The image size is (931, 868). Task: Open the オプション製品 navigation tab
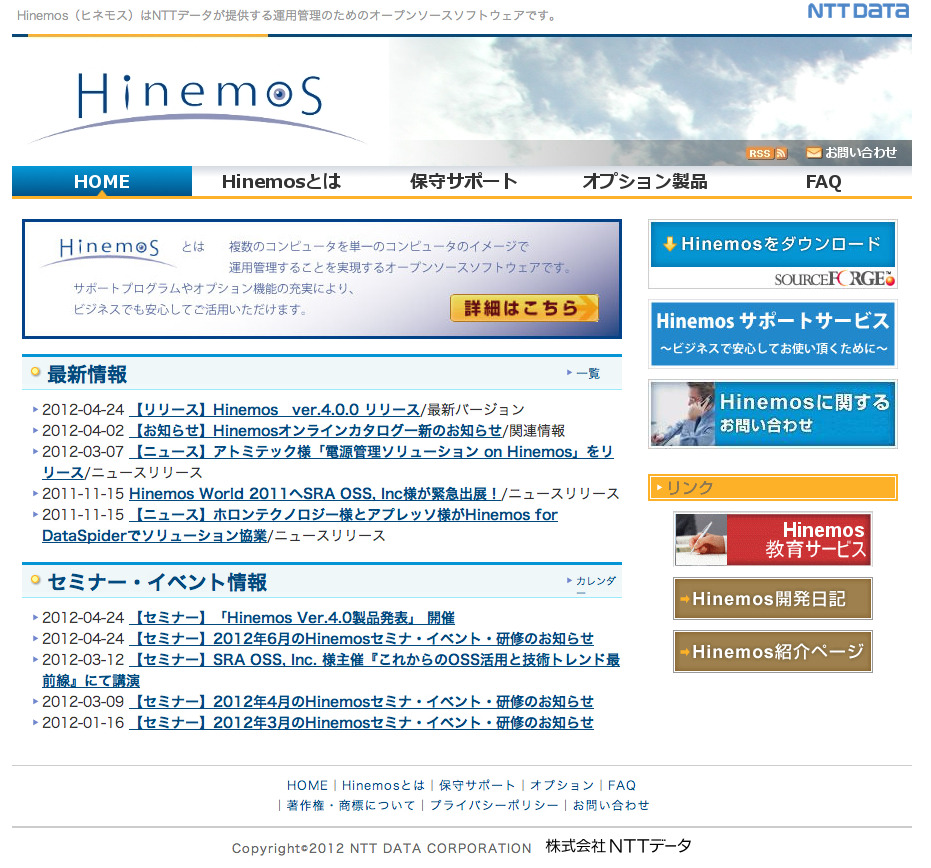point(645,181)
